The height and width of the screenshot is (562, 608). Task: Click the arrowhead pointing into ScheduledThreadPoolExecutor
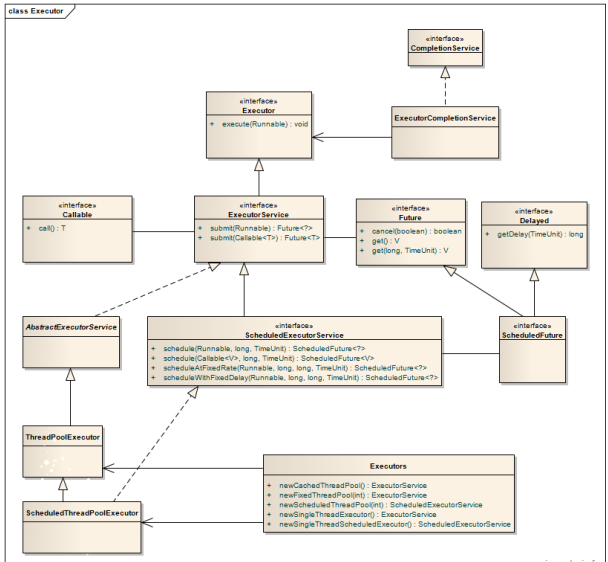(147, 522)
